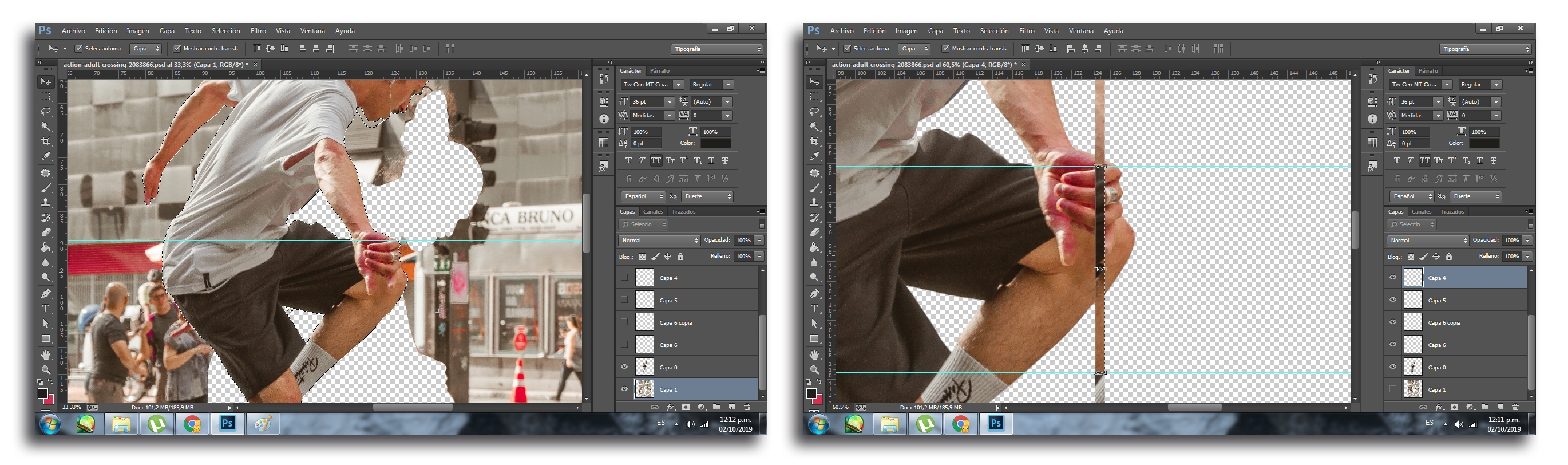Select the Paint Bucket tool in left window
Image resolution: width=1568 pixels, height=465 pixels.
tap(46, 247)
